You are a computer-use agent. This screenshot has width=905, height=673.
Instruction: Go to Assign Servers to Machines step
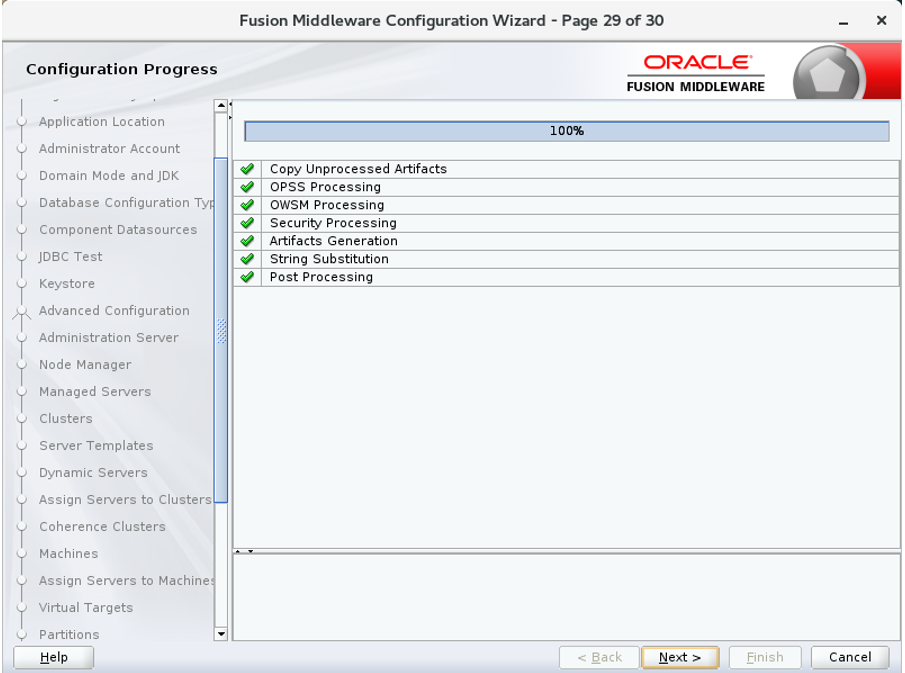pos(126,581)
